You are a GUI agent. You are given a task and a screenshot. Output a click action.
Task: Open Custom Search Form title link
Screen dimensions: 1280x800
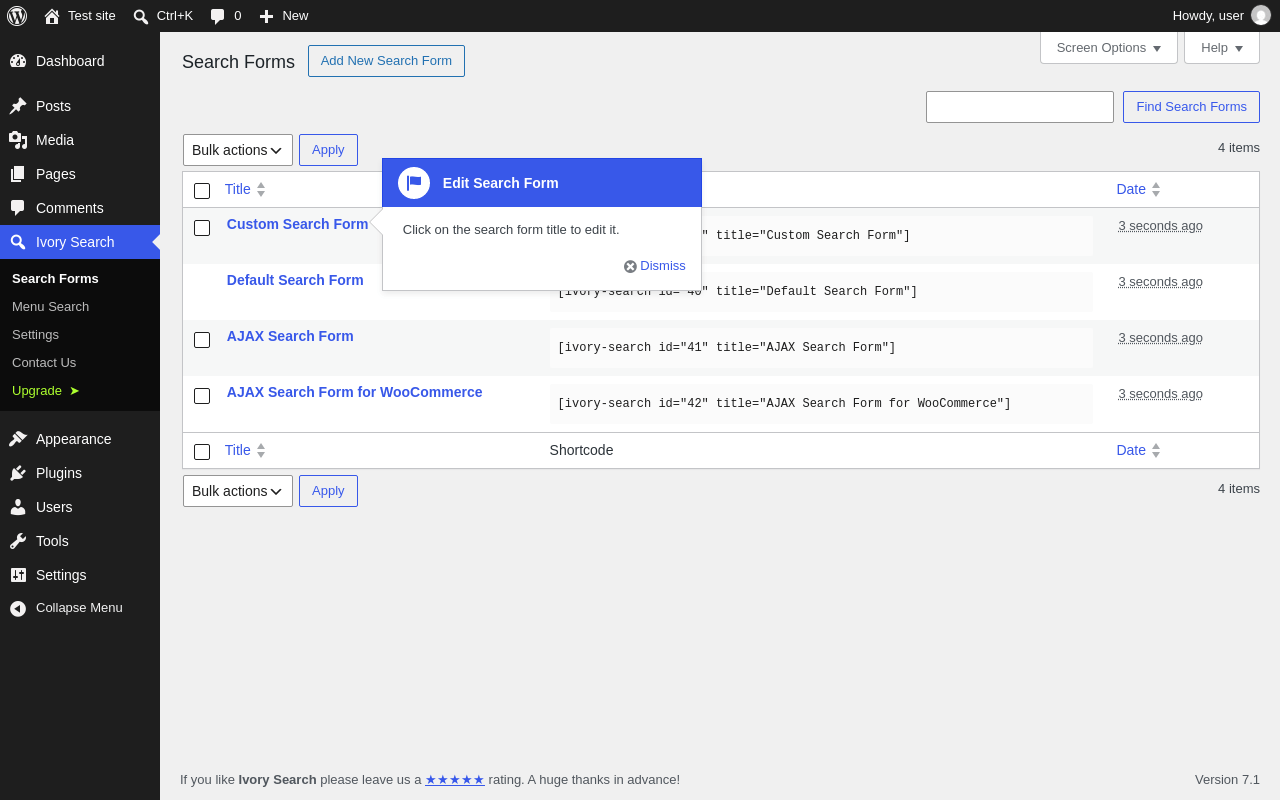click(x=298, y=224)
